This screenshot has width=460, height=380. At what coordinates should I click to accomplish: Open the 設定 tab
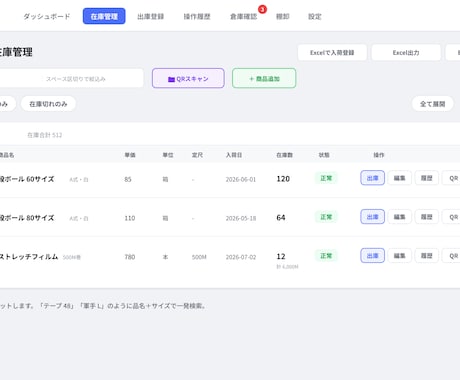coord(315,16)
